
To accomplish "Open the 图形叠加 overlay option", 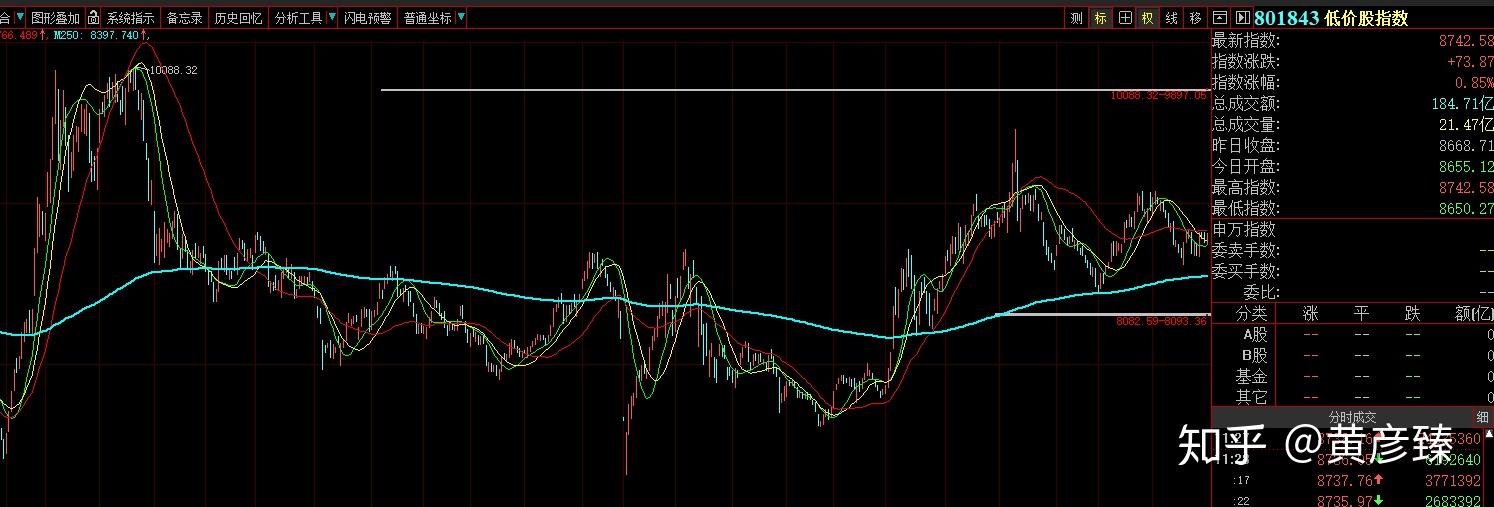I will tap(54, 18).
